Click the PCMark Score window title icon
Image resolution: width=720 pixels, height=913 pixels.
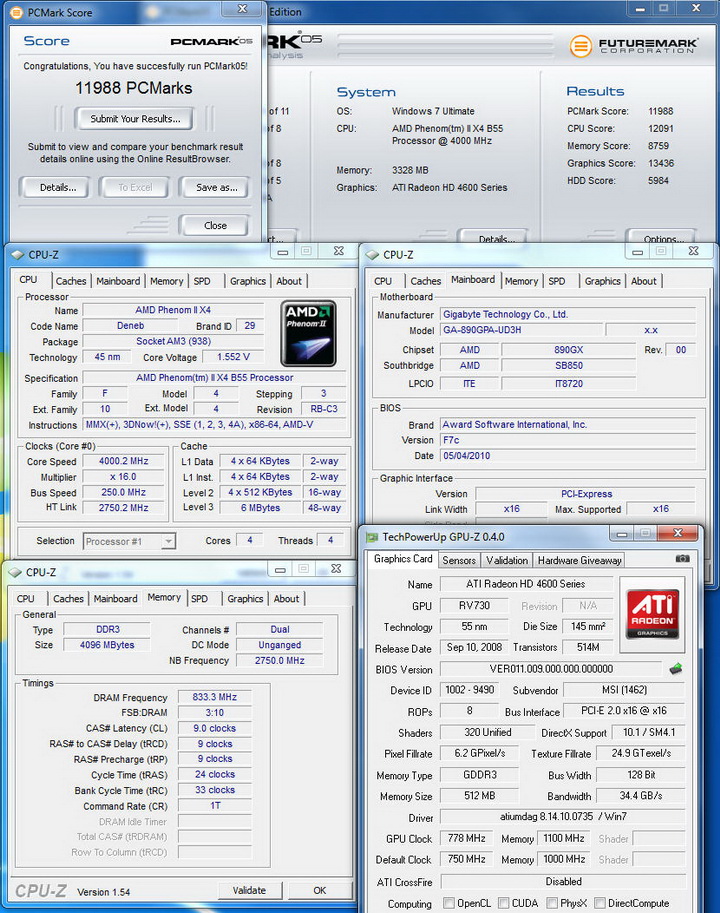(17, 12)
